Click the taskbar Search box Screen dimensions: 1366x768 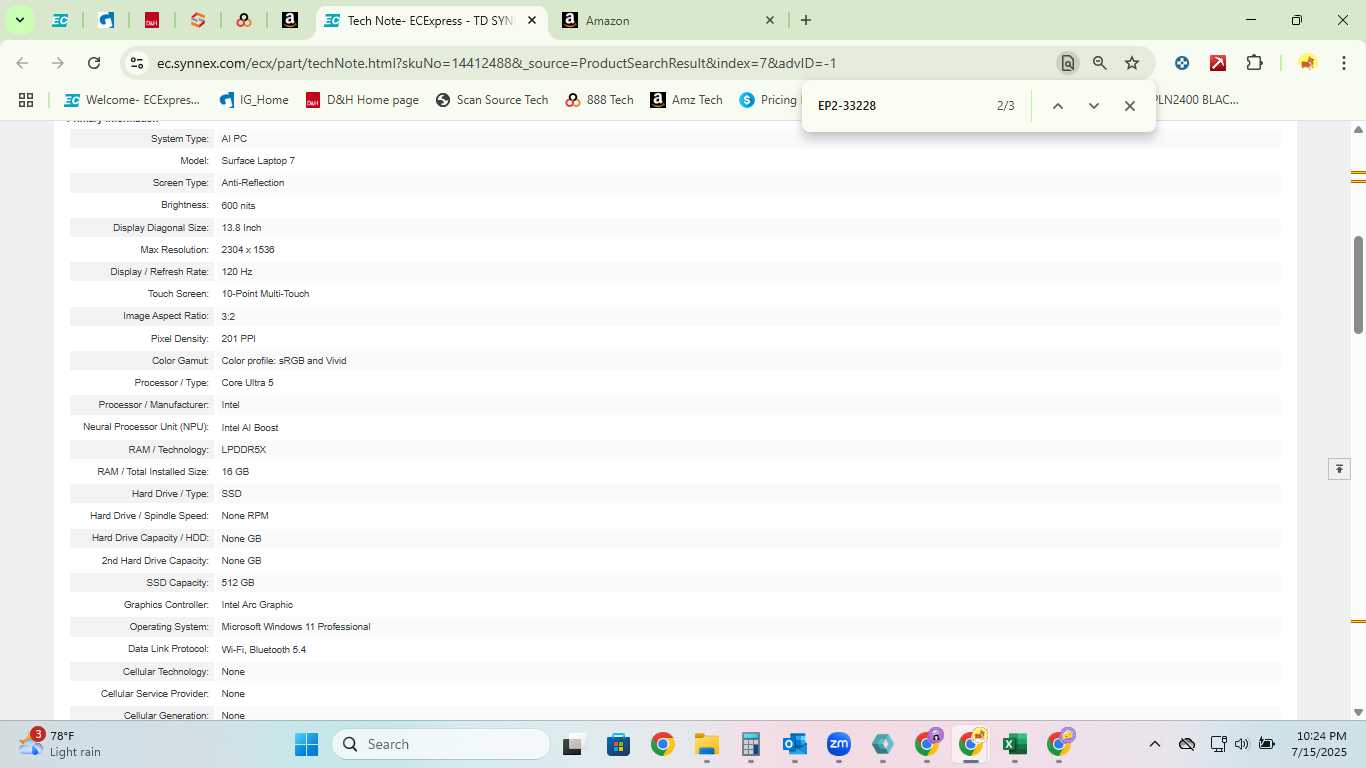point(441,744)
